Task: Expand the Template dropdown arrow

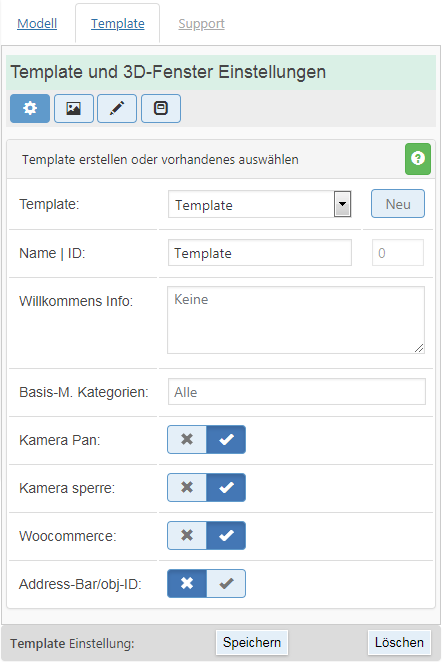Action: (x=342, y=204)
